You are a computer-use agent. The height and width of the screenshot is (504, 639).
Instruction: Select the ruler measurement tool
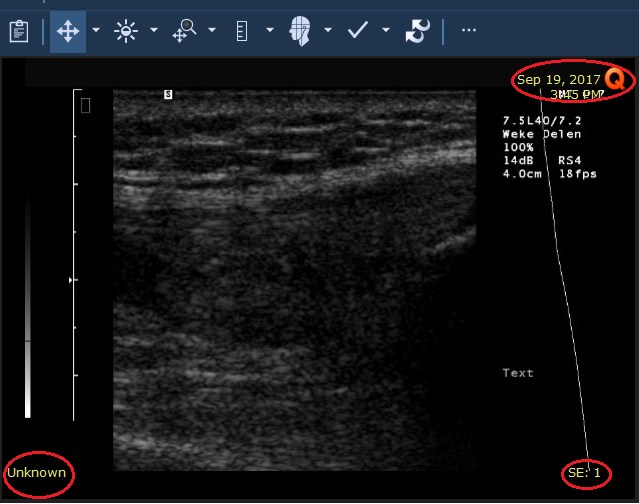pyautogui.click(x=241, y=31)
